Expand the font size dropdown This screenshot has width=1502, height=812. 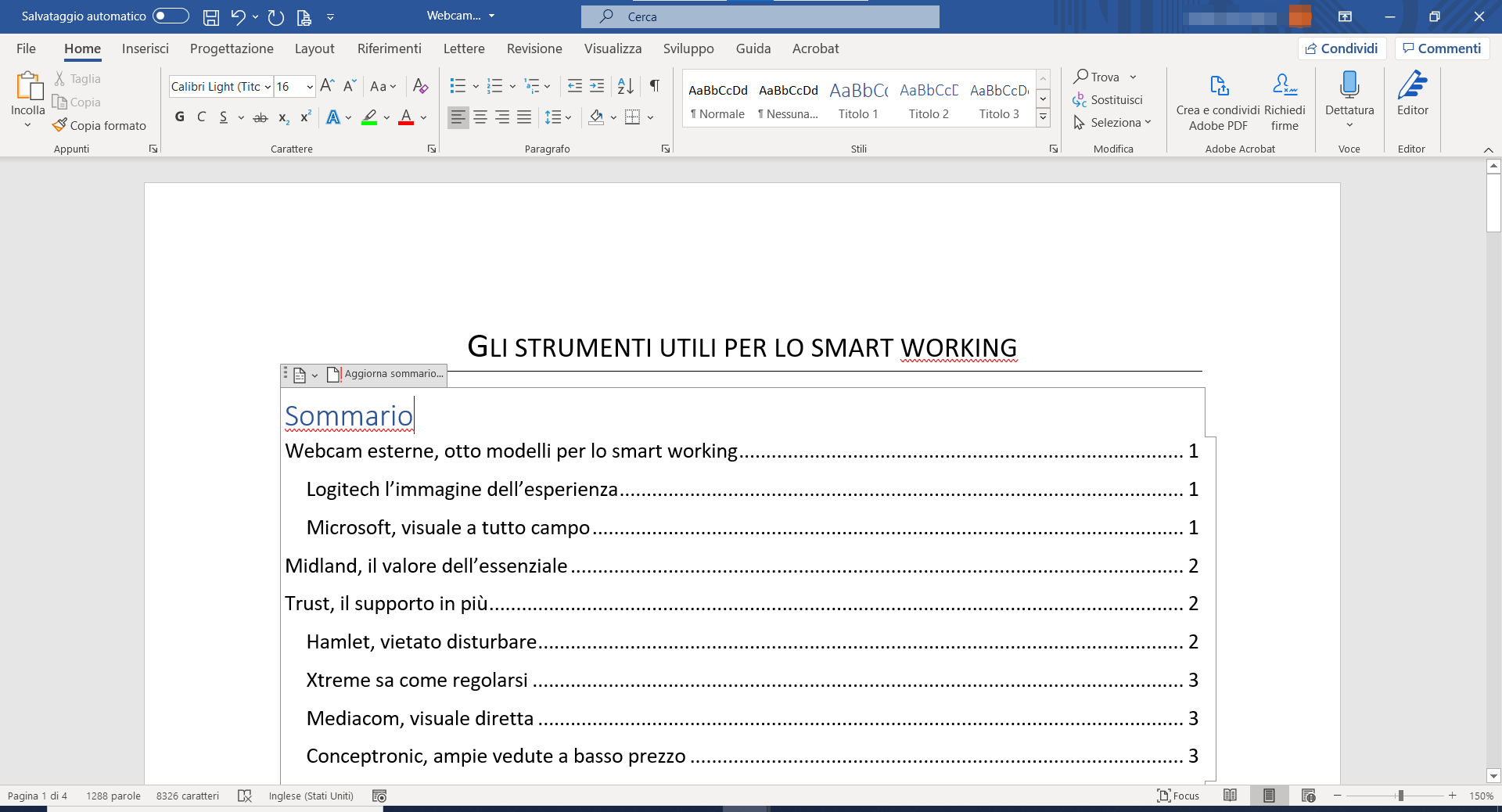tap(310, 87)
